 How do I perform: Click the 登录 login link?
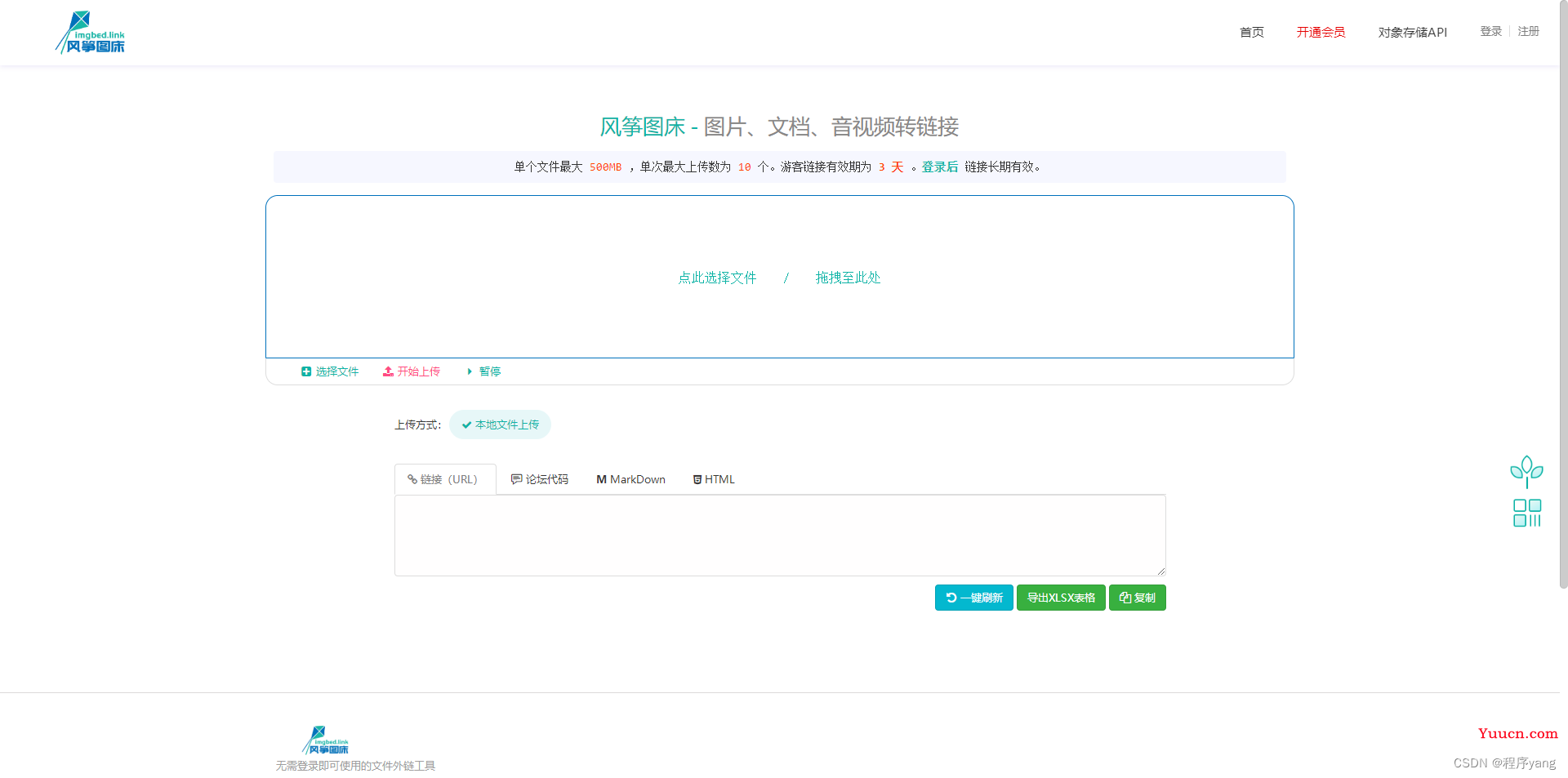click(1490, 31)
